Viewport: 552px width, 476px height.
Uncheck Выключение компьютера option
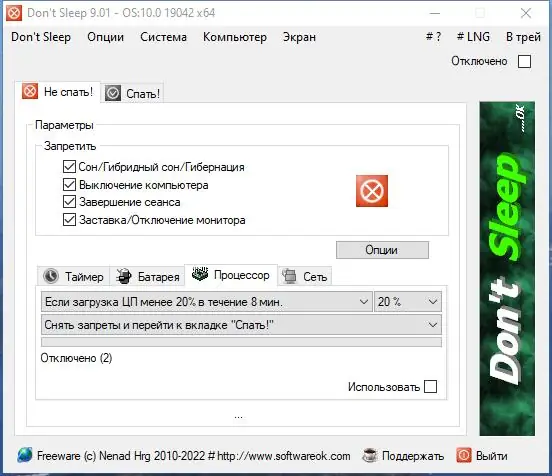69,184
